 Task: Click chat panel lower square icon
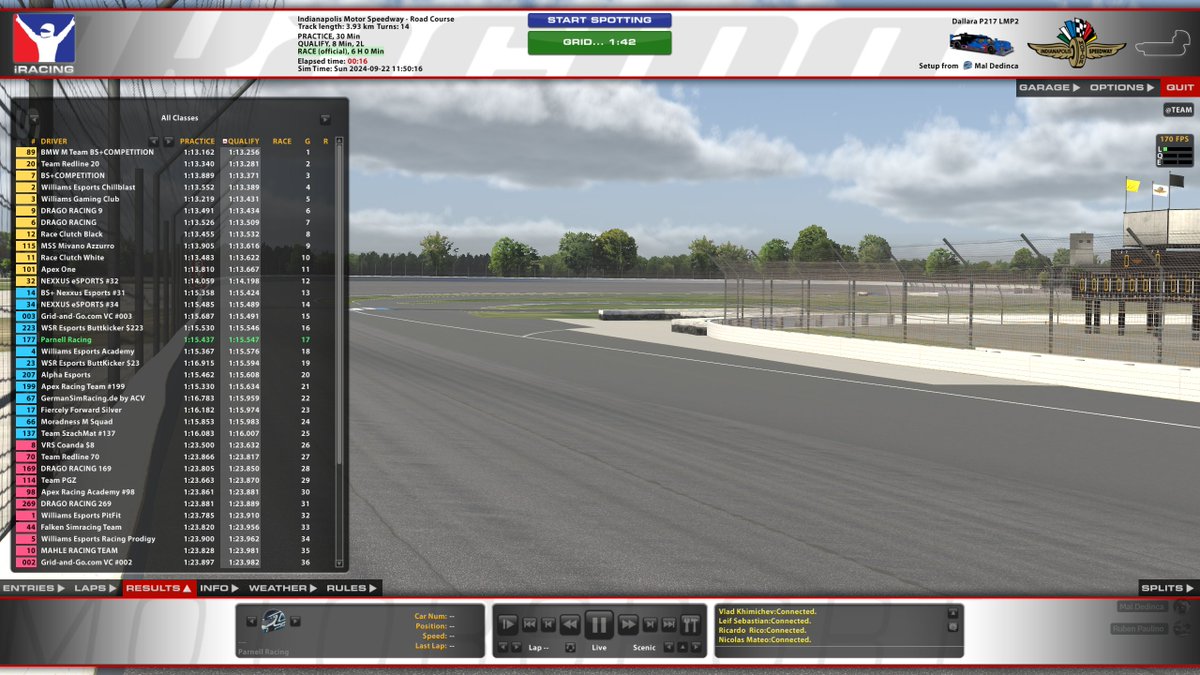[x=953, y=627]
